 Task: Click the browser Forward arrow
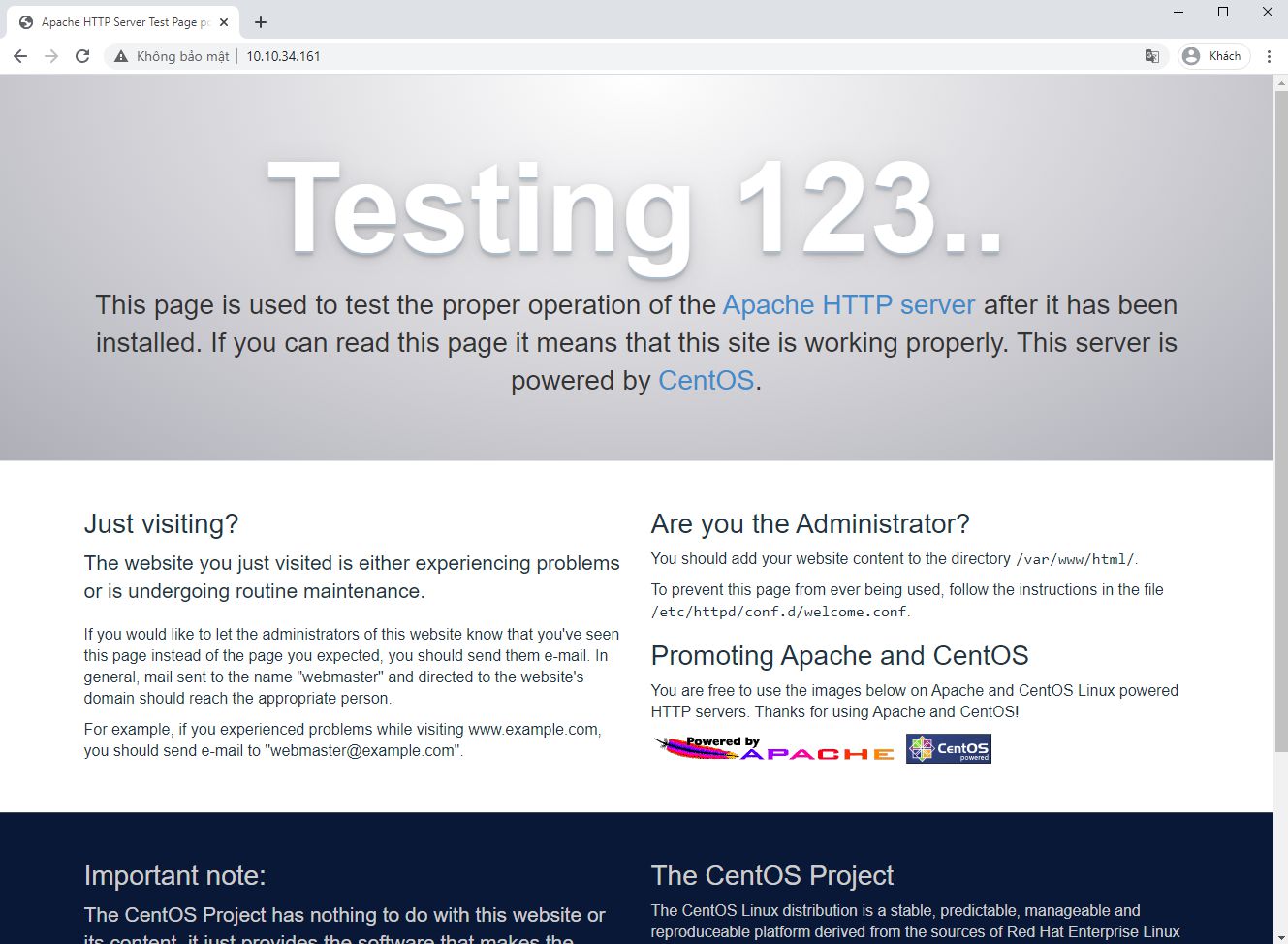tap(51, 56)
